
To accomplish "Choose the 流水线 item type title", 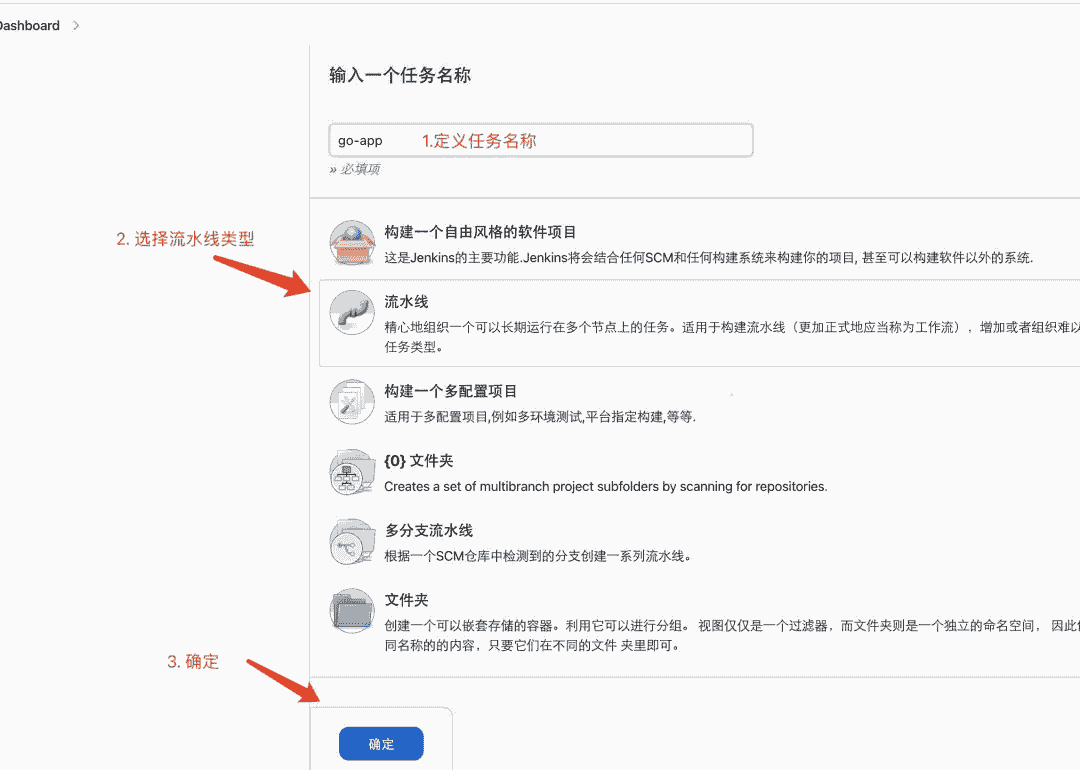I will coord(406,302).
